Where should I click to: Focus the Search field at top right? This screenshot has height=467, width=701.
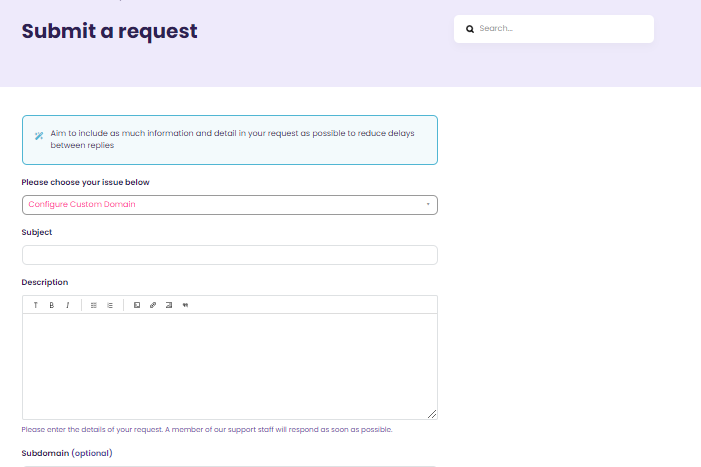pyautogui.click(x=554, y=29)
